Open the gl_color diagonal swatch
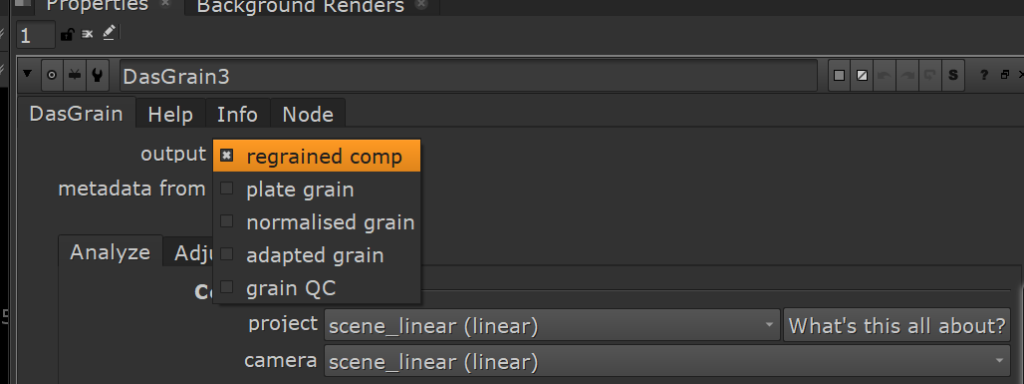 click(x=862, y=76)
